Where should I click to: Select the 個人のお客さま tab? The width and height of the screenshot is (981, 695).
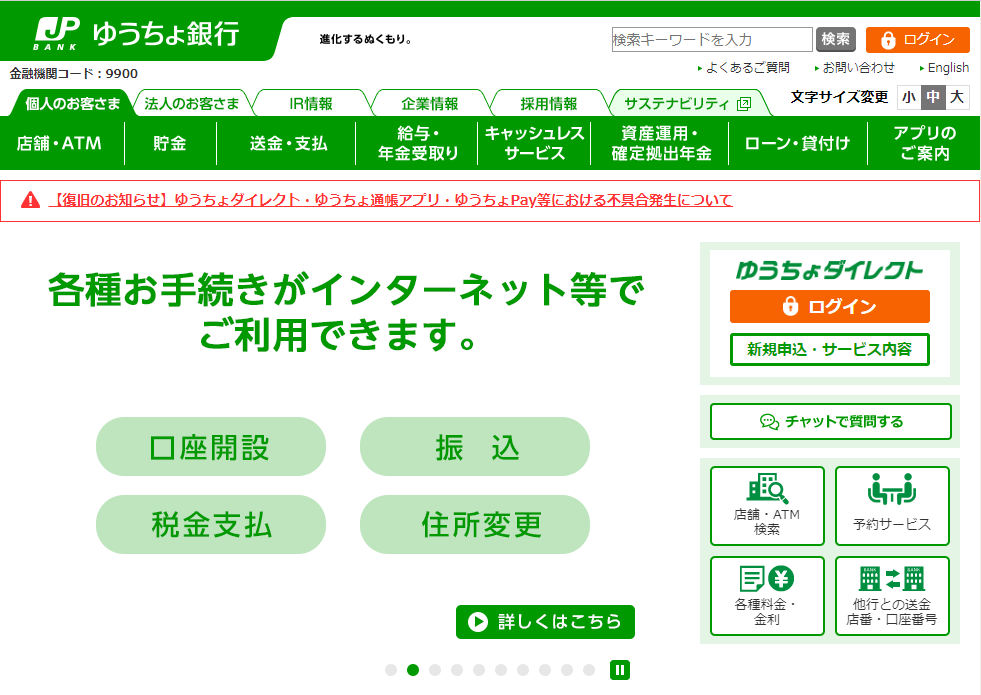point(73,103)
